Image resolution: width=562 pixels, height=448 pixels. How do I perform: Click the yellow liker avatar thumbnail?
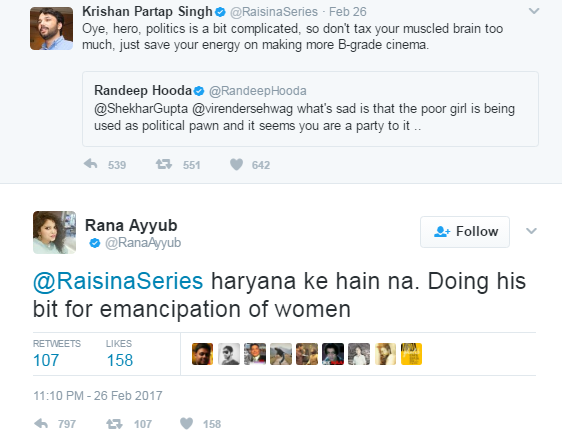[x=411, y=354]
